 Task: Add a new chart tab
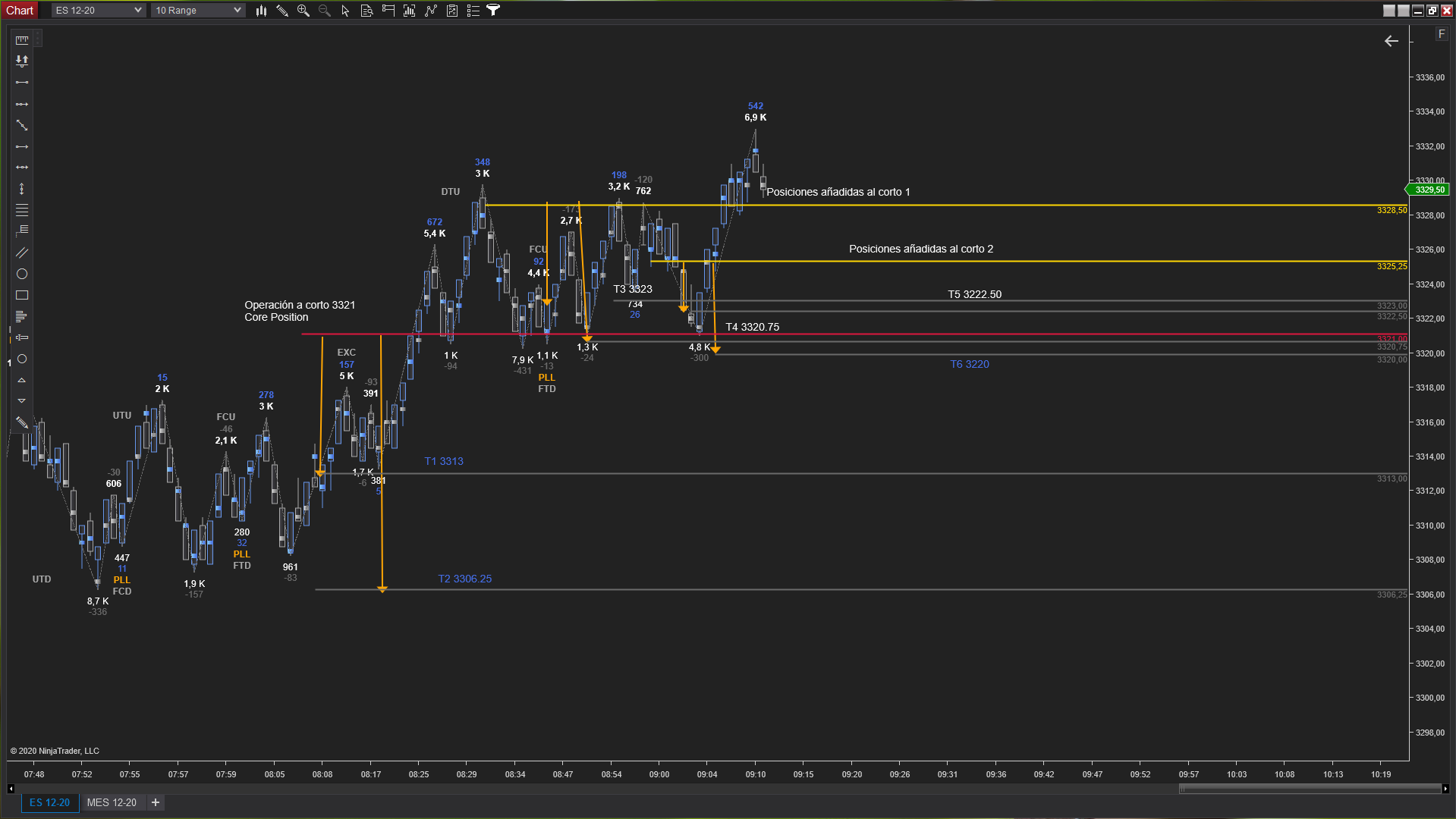[x=156, y=802]
